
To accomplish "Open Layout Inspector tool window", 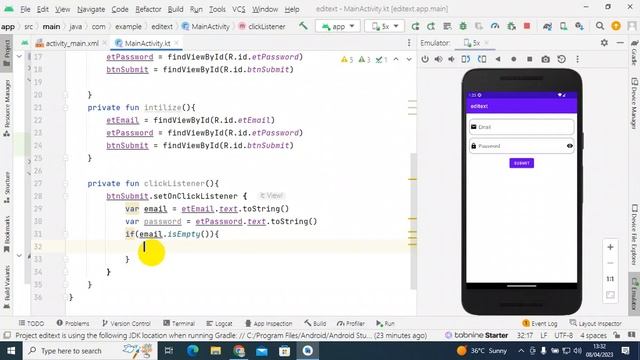I will click(x=596, y=323).
